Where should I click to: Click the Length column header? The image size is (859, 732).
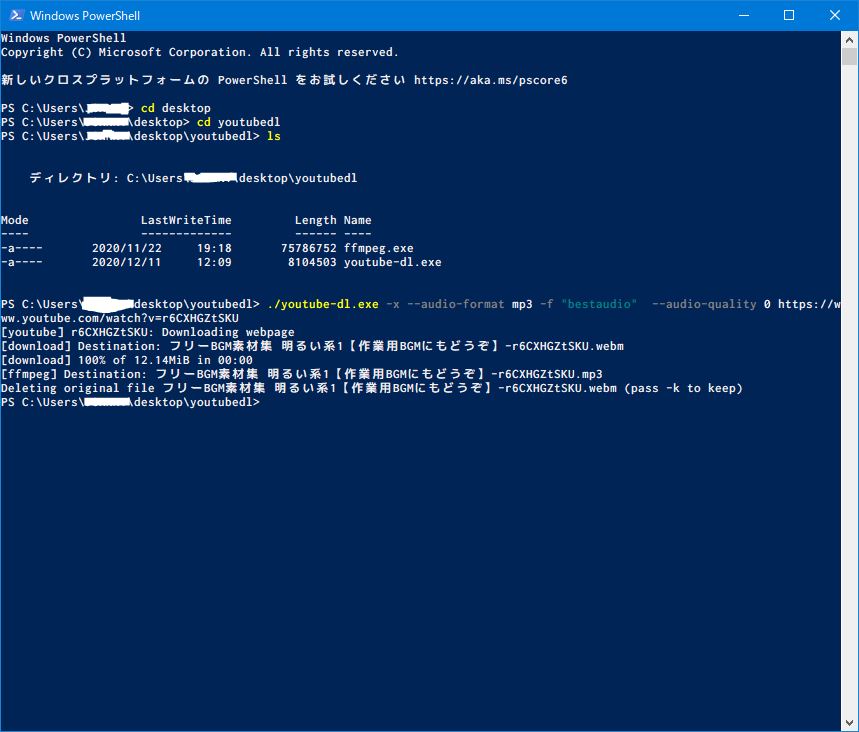point(316,220)
